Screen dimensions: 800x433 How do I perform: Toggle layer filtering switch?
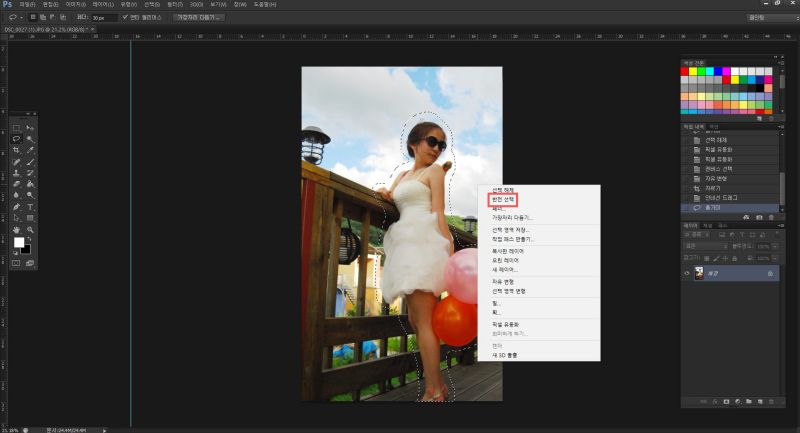[777, 235]
